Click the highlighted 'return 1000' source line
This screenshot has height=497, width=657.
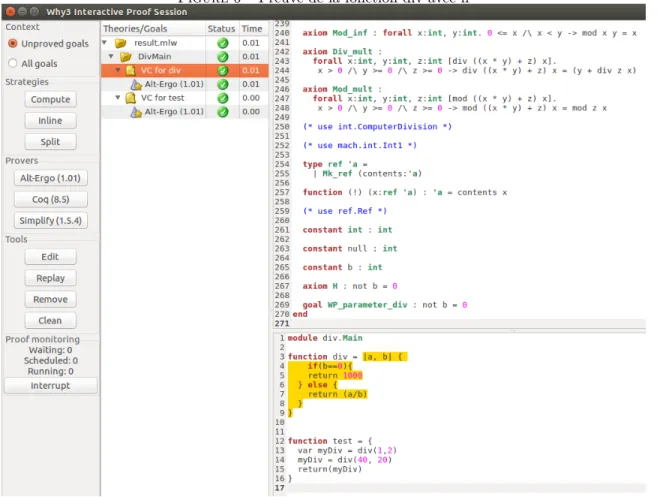point(335,375)
